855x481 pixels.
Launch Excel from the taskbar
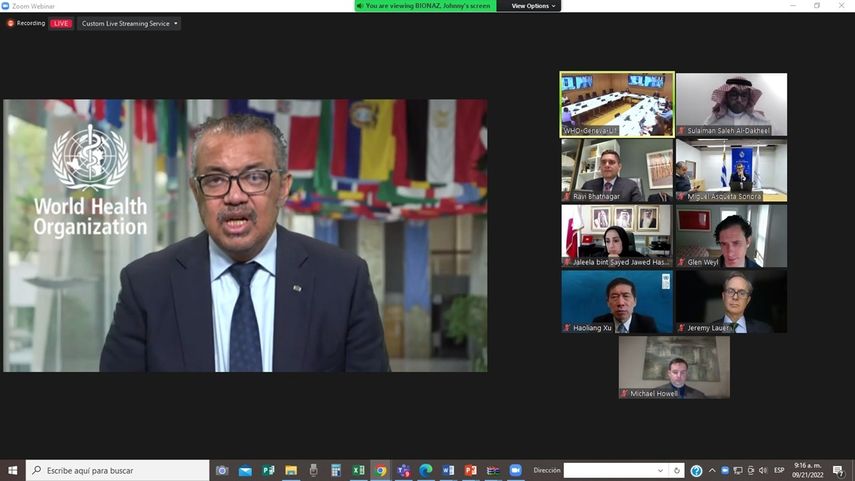tap(358, 471)
